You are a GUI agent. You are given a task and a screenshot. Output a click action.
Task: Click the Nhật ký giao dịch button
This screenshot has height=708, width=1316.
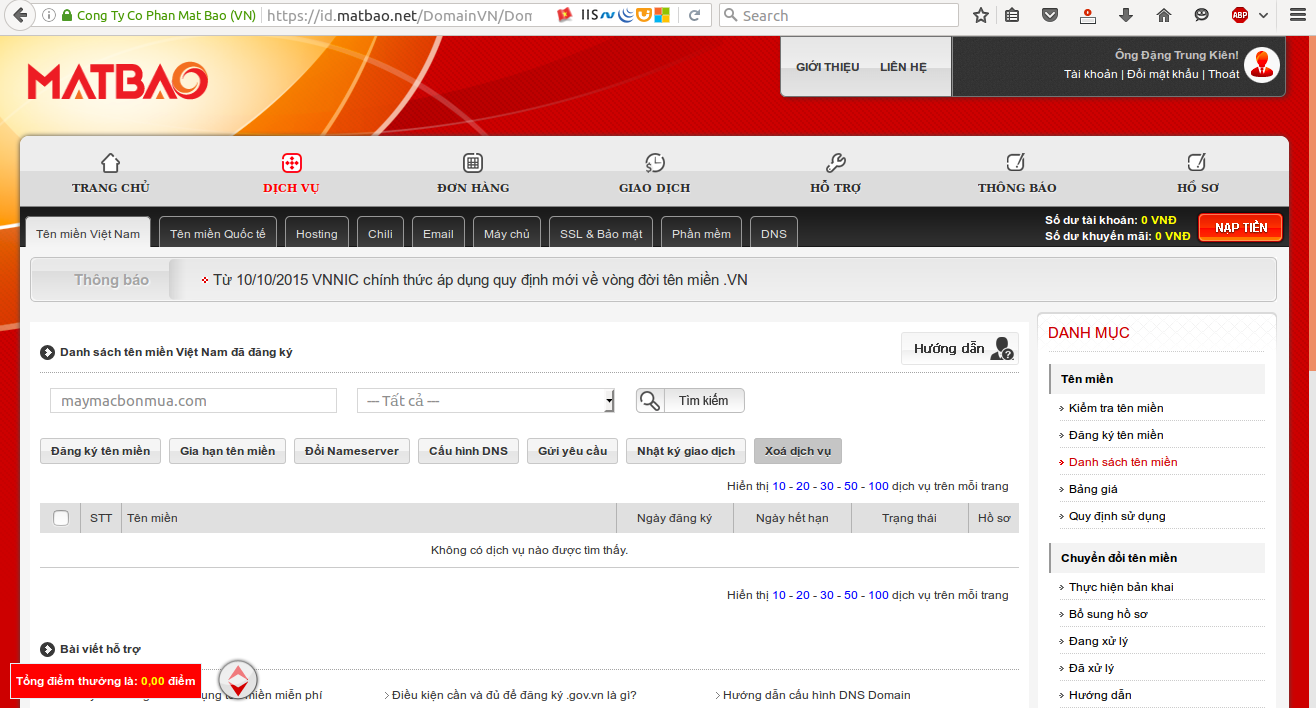point(686,451)
